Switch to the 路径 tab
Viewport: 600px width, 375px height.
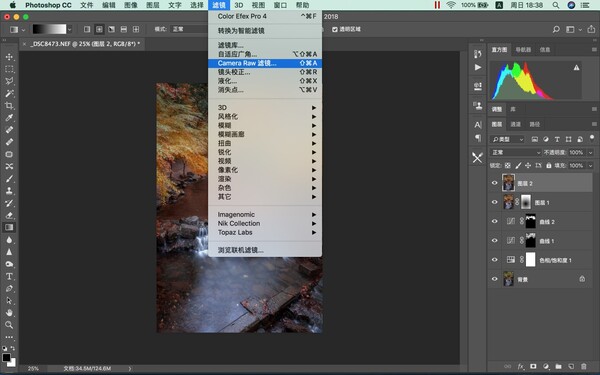click(x=535, y=124)
